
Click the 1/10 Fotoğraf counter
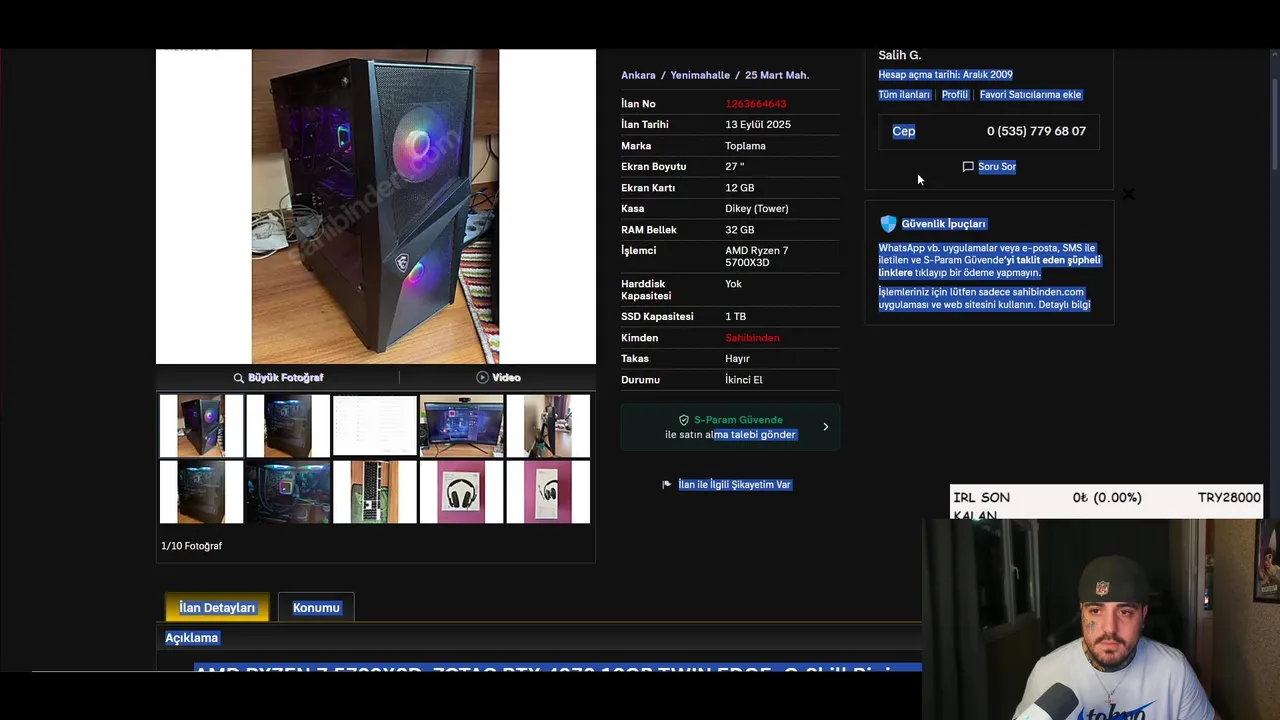(x=191, y=546)
